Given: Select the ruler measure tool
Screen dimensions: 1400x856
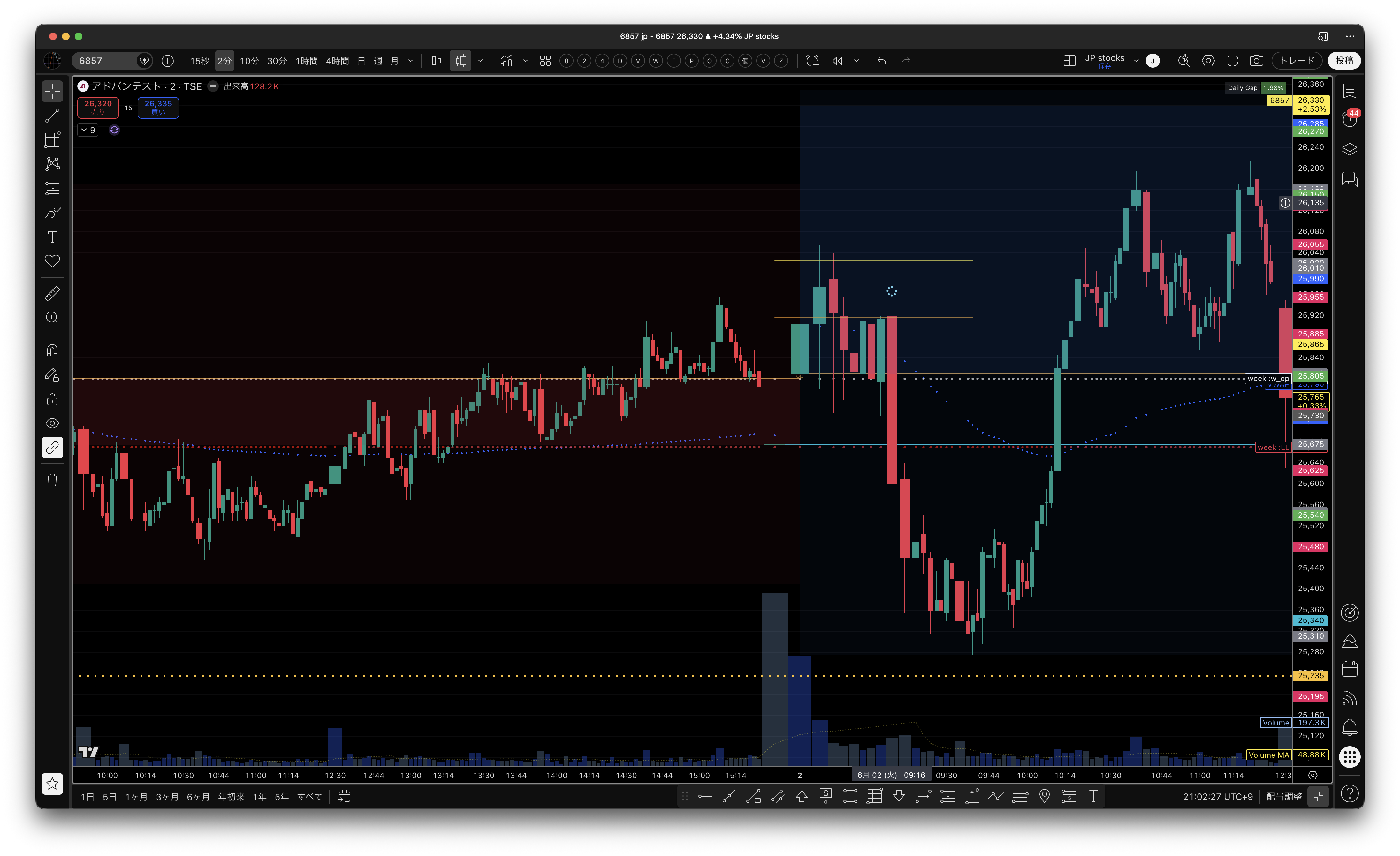Looking at the screenshot, I should coord(52,294).
